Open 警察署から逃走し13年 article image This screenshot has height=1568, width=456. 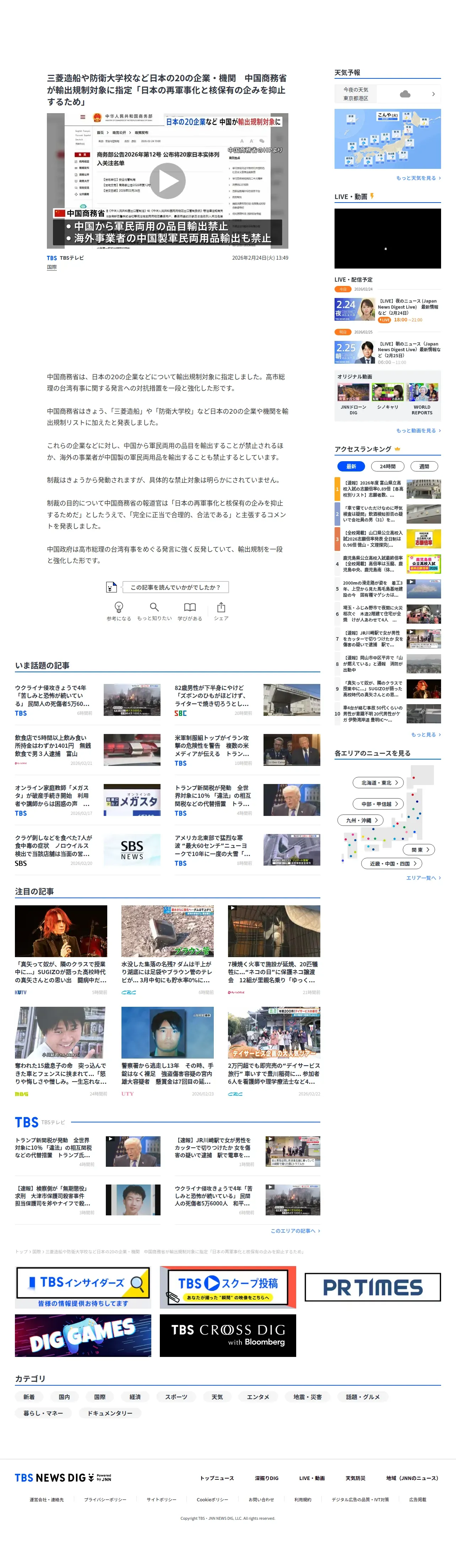coord(168,1032)
